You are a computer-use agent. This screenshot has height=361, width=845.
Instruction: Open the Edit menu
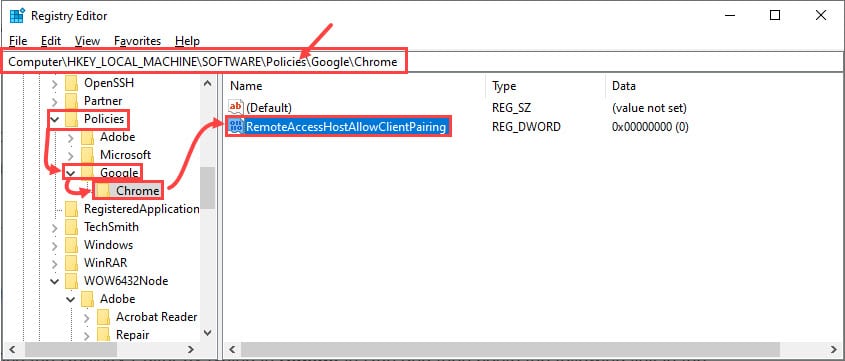click(51, 41)
